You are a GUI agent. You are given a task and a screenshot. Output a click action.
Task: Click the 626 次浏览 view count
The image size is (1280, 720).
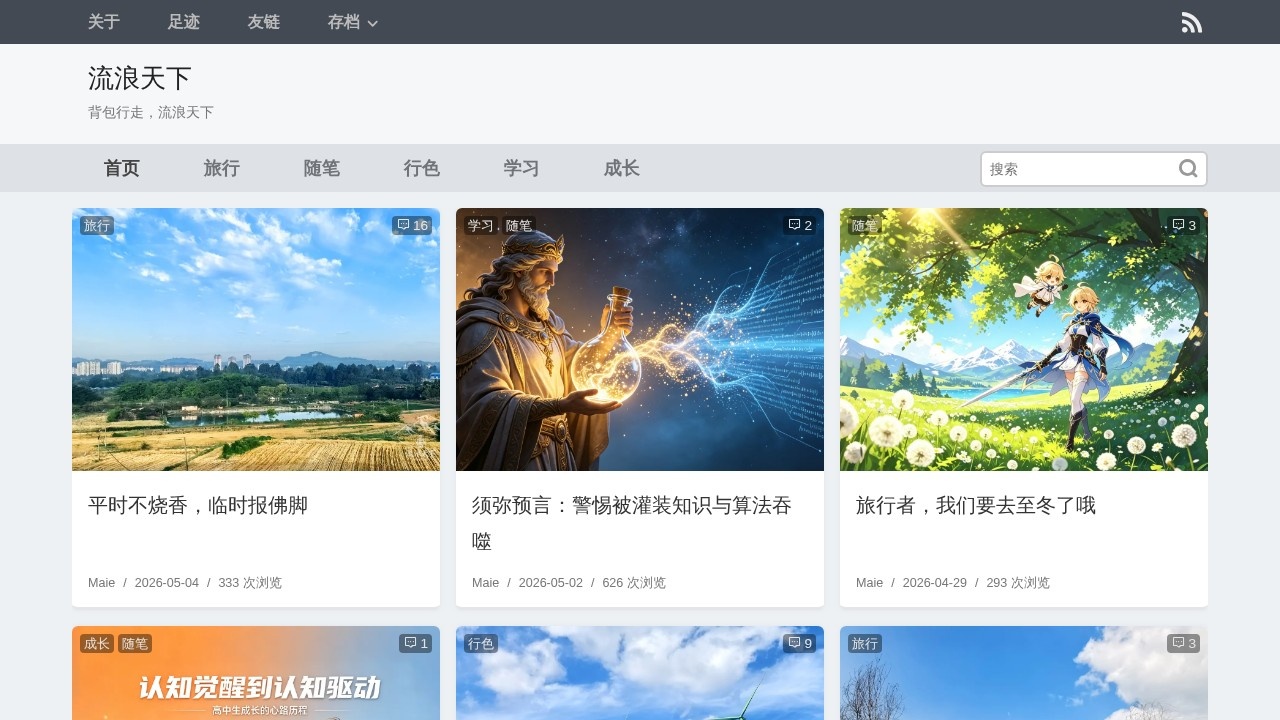tap(634, 583)
